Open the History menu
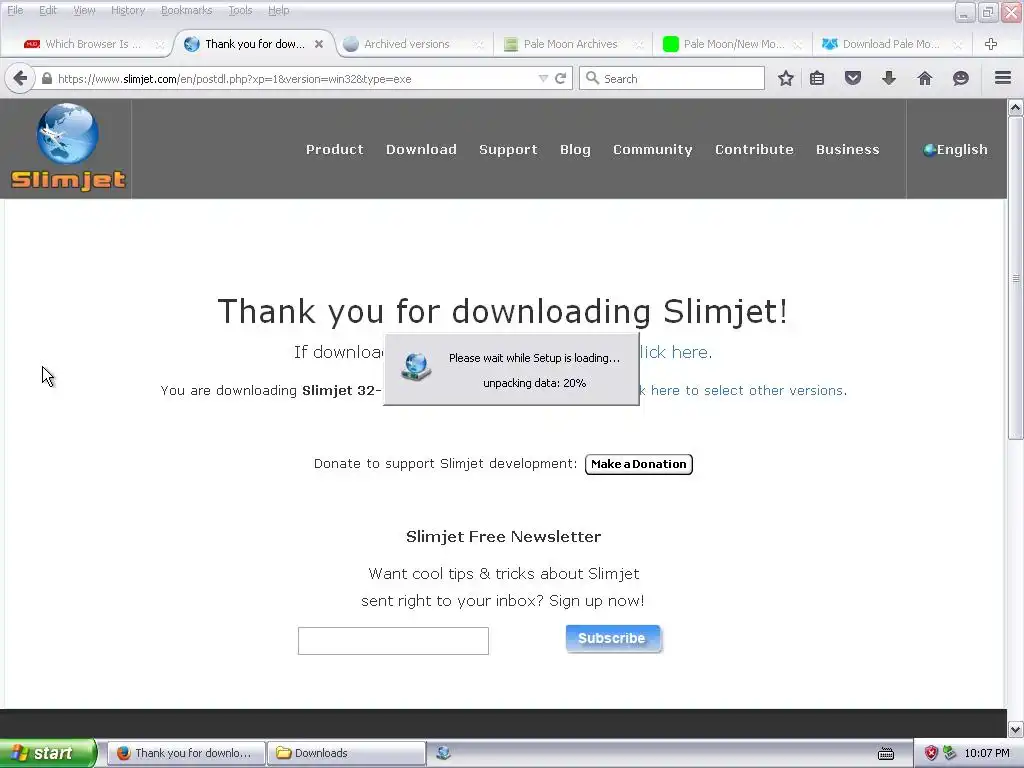Image resolution: width=1024 pixels, height=768 pixels. pos(128,10)
